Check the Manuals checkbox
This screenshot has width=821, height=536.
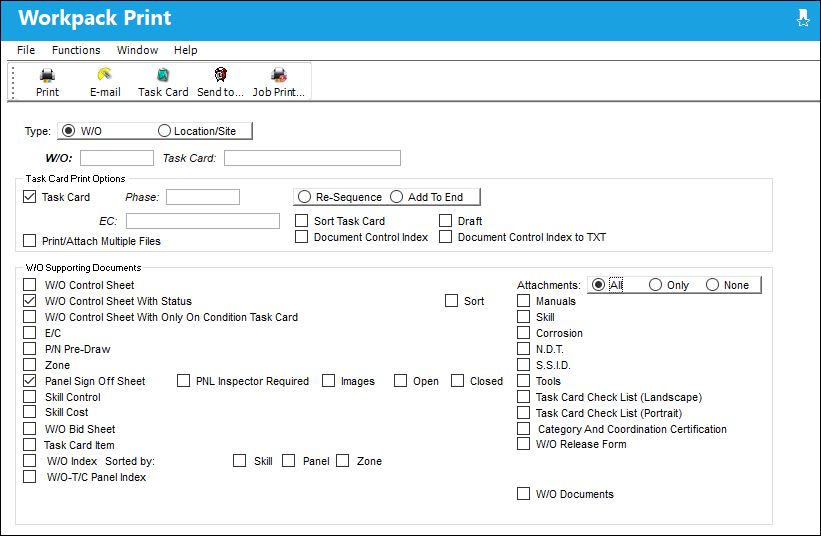(524, 301)
